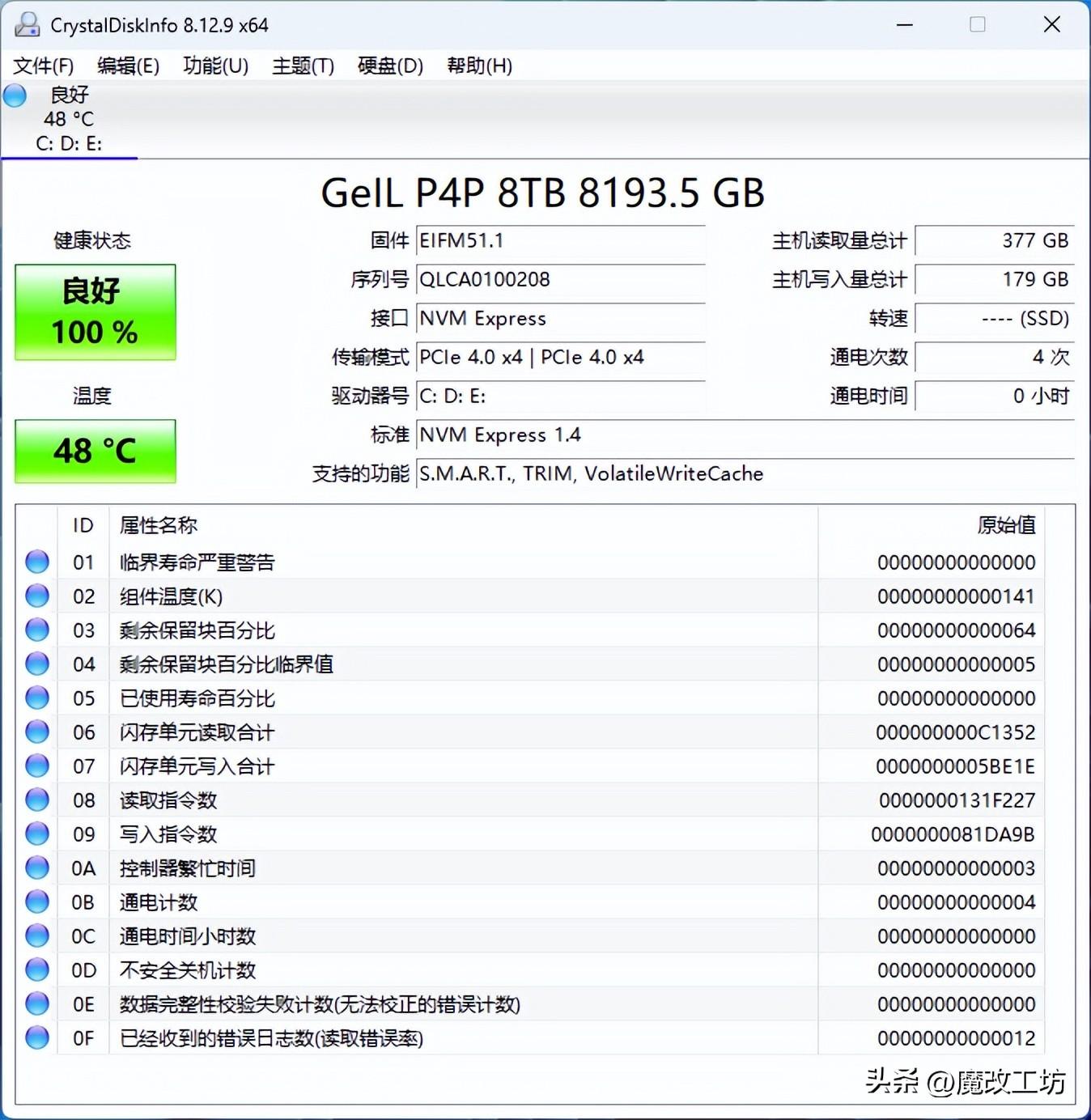Click the drive letter field C: D: E:
Screen dimensions: 1091x1120
tap(560, 397)
